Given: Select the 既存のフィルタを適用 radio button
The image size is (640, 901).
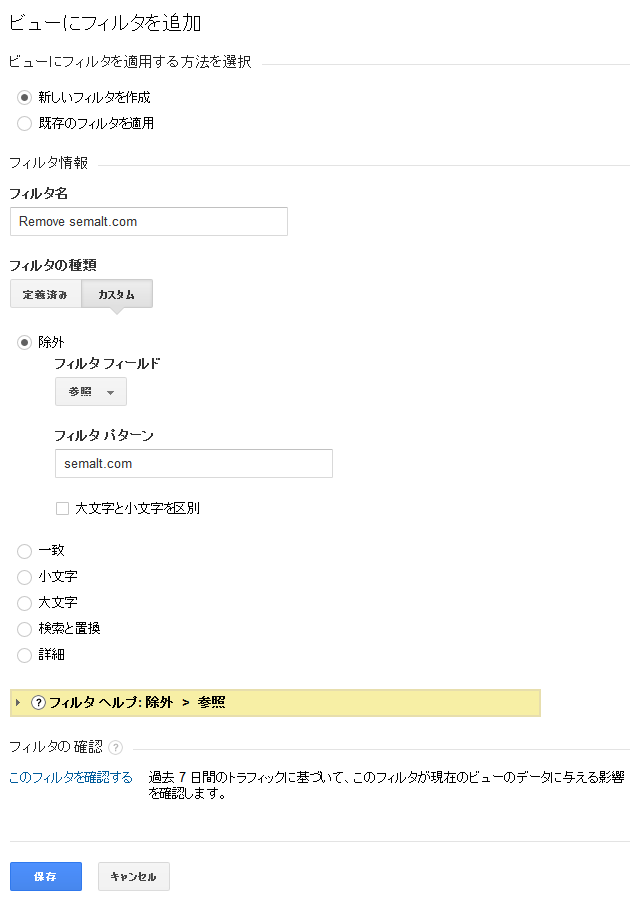Looking at the screenshot, I should (25, 124).
